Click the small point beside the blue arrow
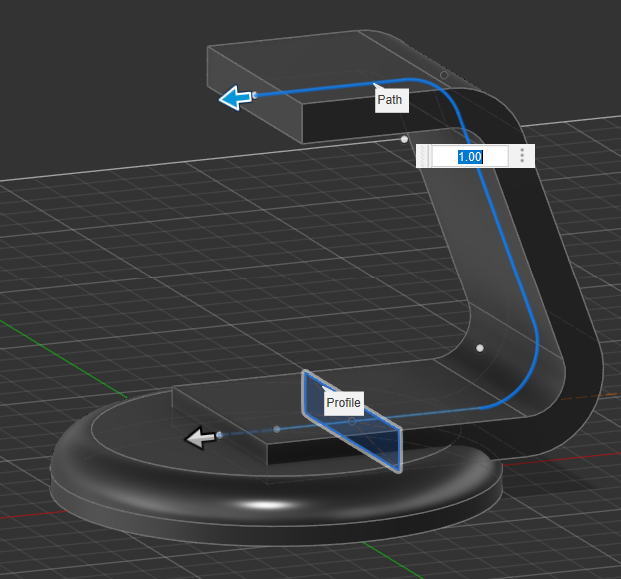 click(255, 95)
